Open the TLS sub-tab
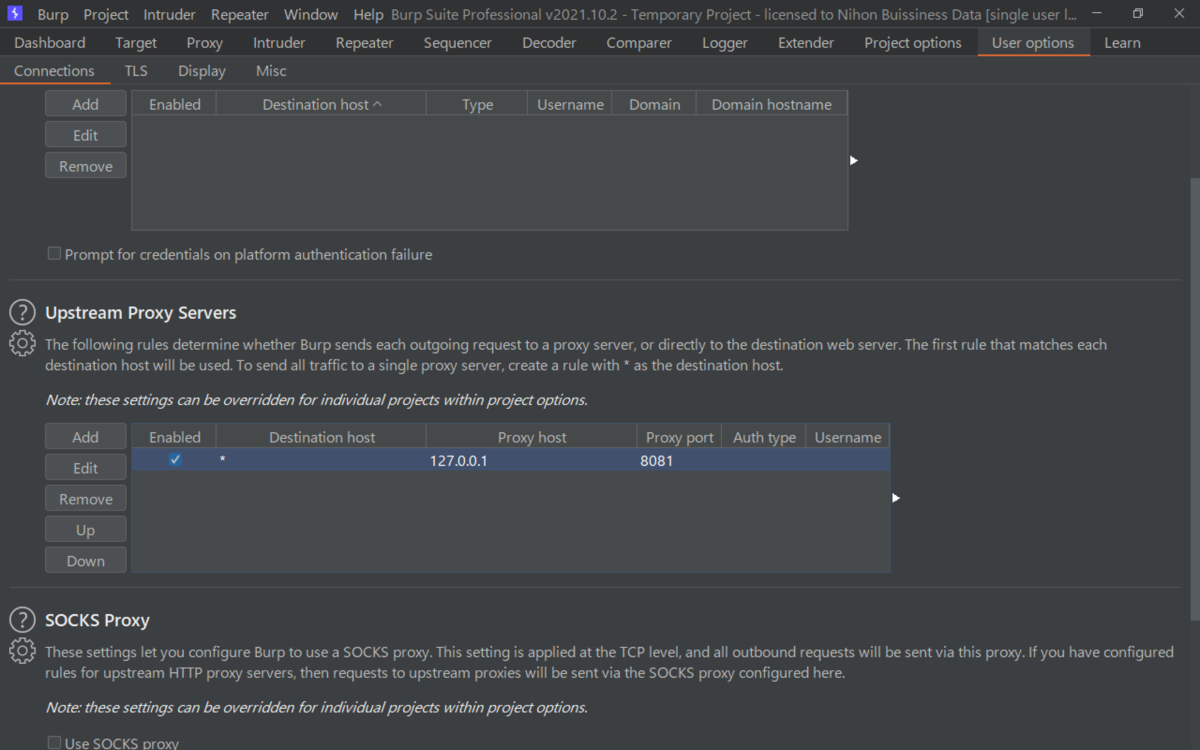Viewport: 1200px width, 750px height. [136, 71]
